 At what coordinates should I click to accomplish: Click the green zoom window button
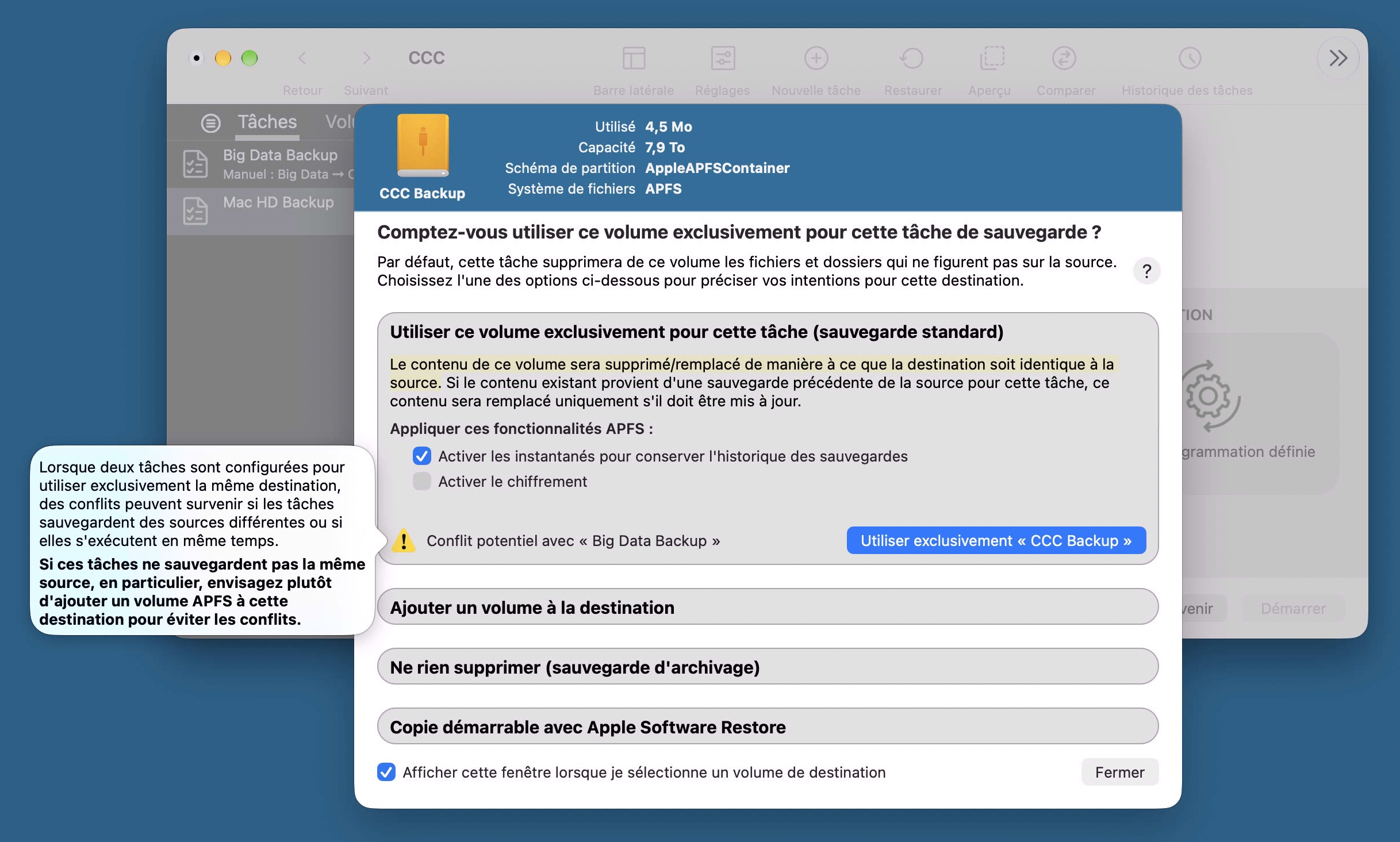point(250,58)
